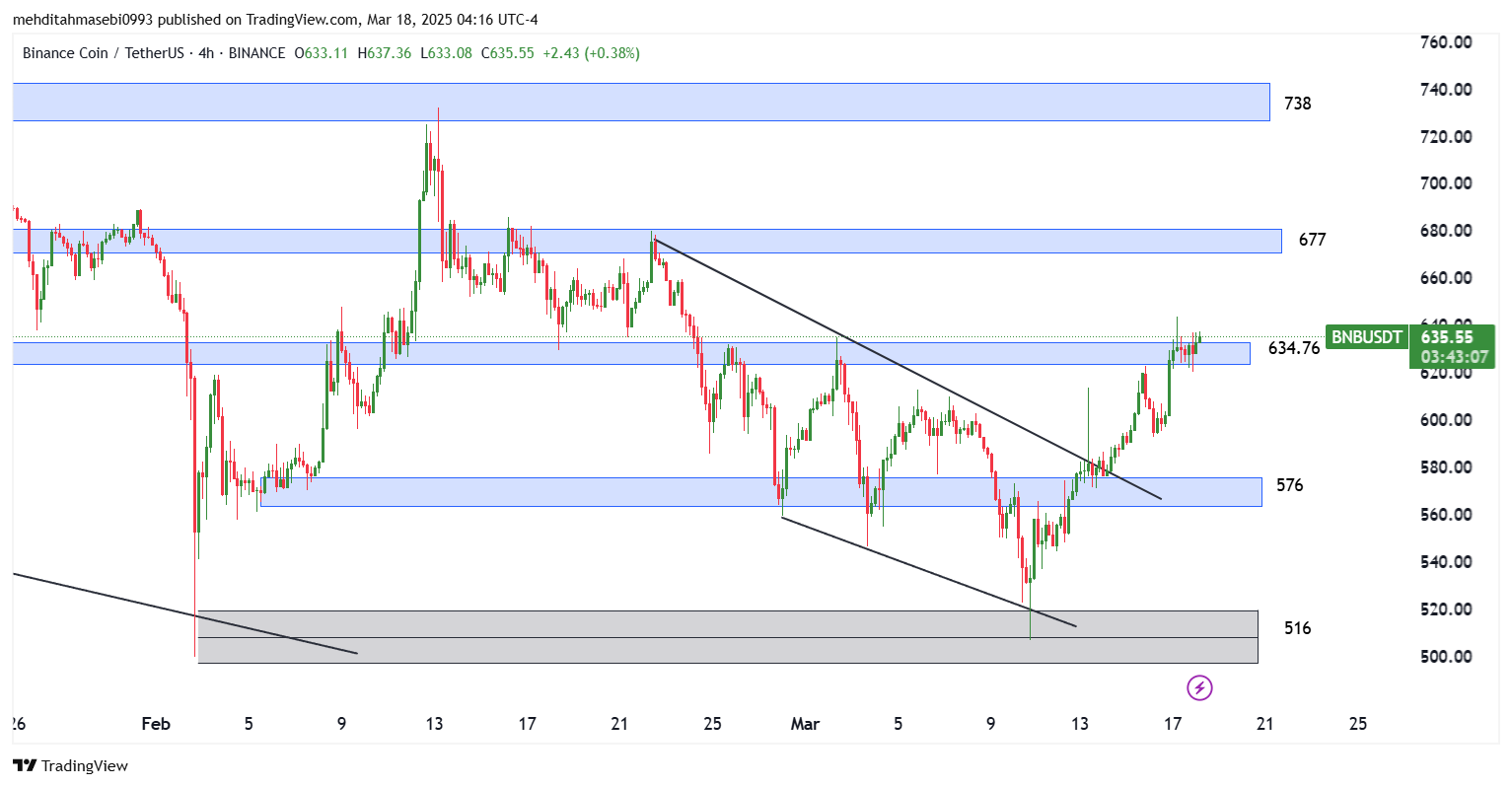The width and height of the screenshot is (1512, 787).
Task: Click the 634.76 zone label
Action: tap(1293, 348)
